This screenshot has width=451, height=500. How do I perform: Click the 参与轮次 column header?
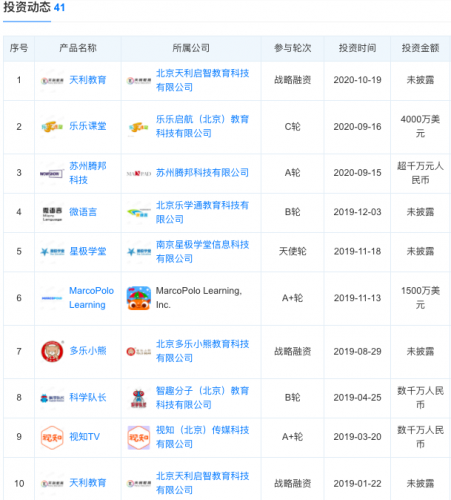292,48
